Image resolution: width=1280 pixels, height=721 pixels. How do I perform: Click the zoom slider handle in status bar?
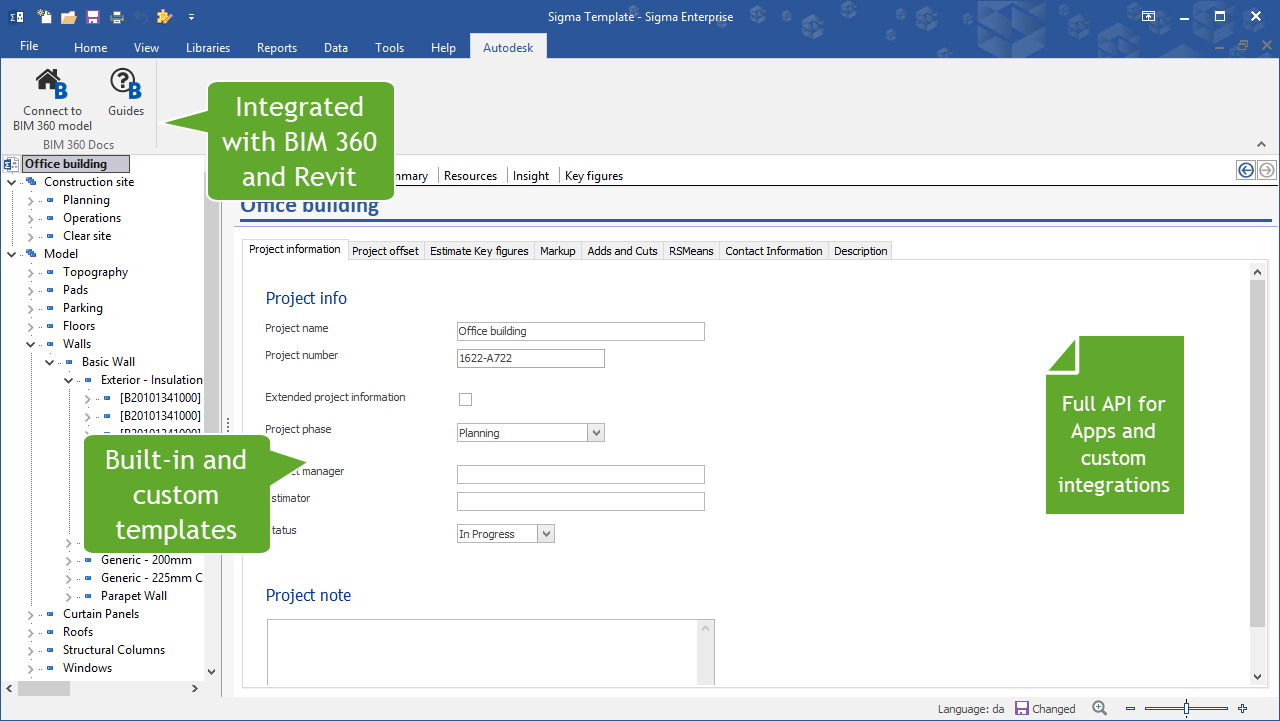(x=1186, y=708)
